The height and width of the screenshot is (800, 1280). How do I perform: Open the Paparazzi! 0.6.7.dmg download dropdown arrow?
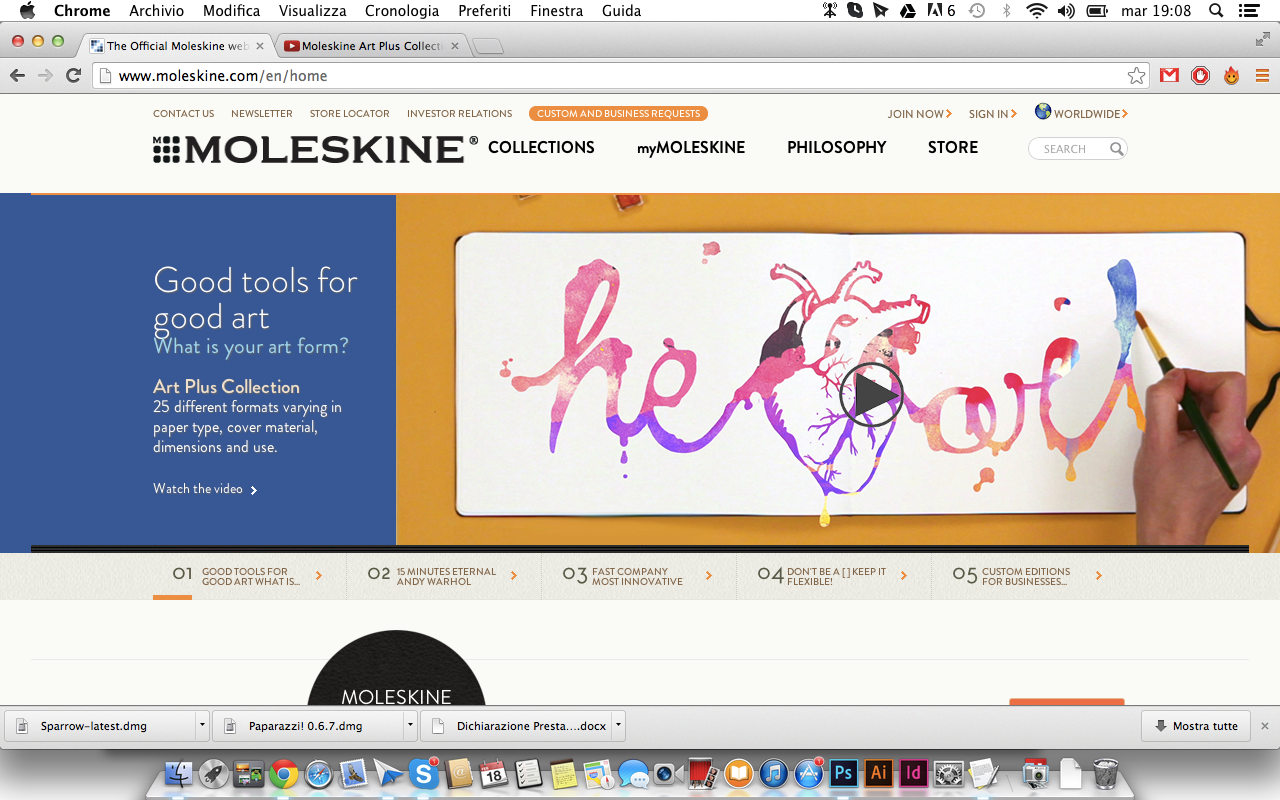[x=410, y=726]
